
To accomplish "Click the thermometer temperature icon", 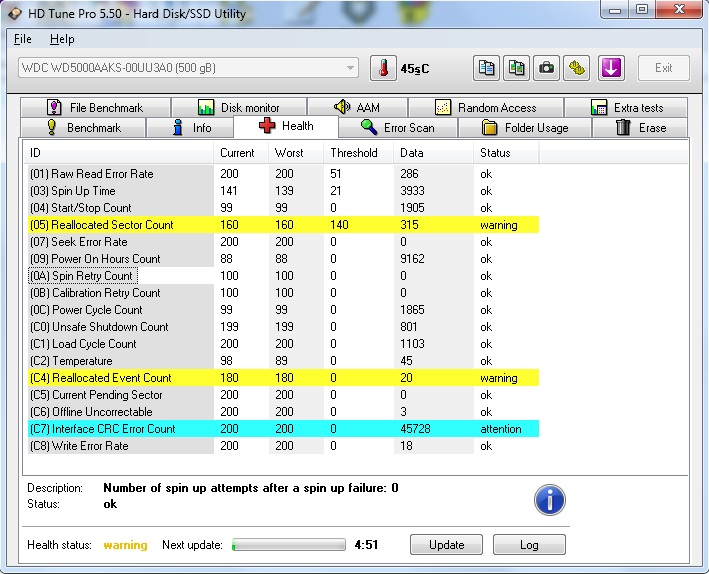I will point(383,68).
